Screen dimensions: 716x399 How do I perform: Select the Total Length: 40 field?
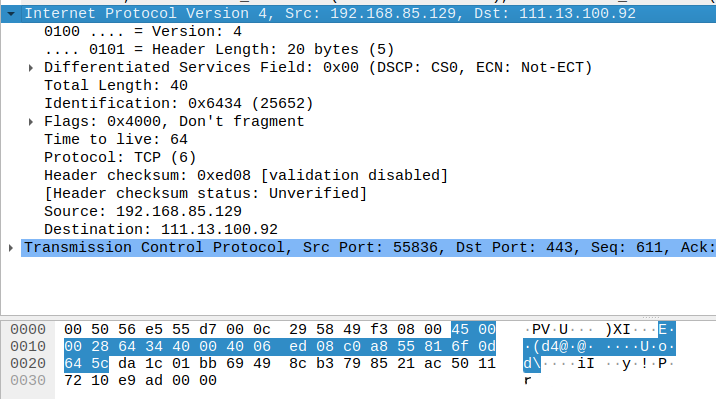point(116,85)
